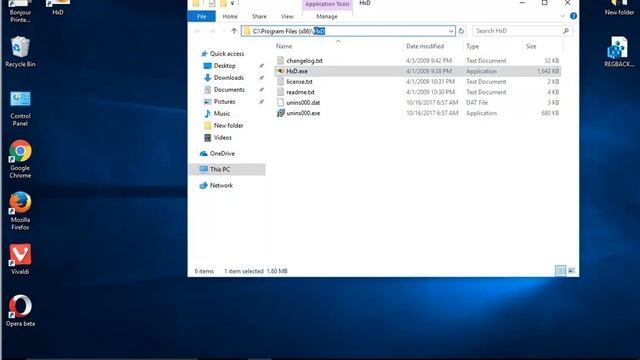Open Explorer help question mark
640x360 pixels.
573,16
